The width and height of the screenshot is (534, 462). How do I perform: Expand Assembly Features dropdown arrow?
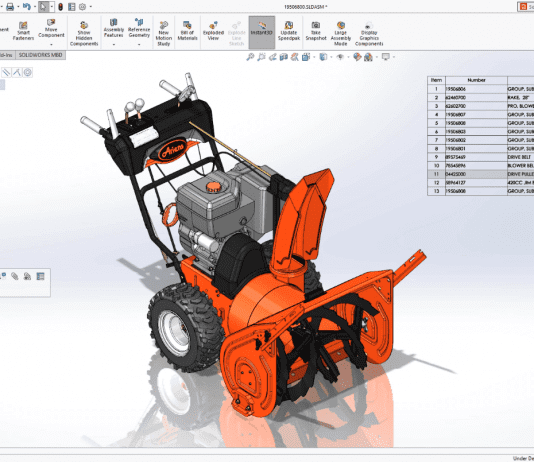(113, 45)
